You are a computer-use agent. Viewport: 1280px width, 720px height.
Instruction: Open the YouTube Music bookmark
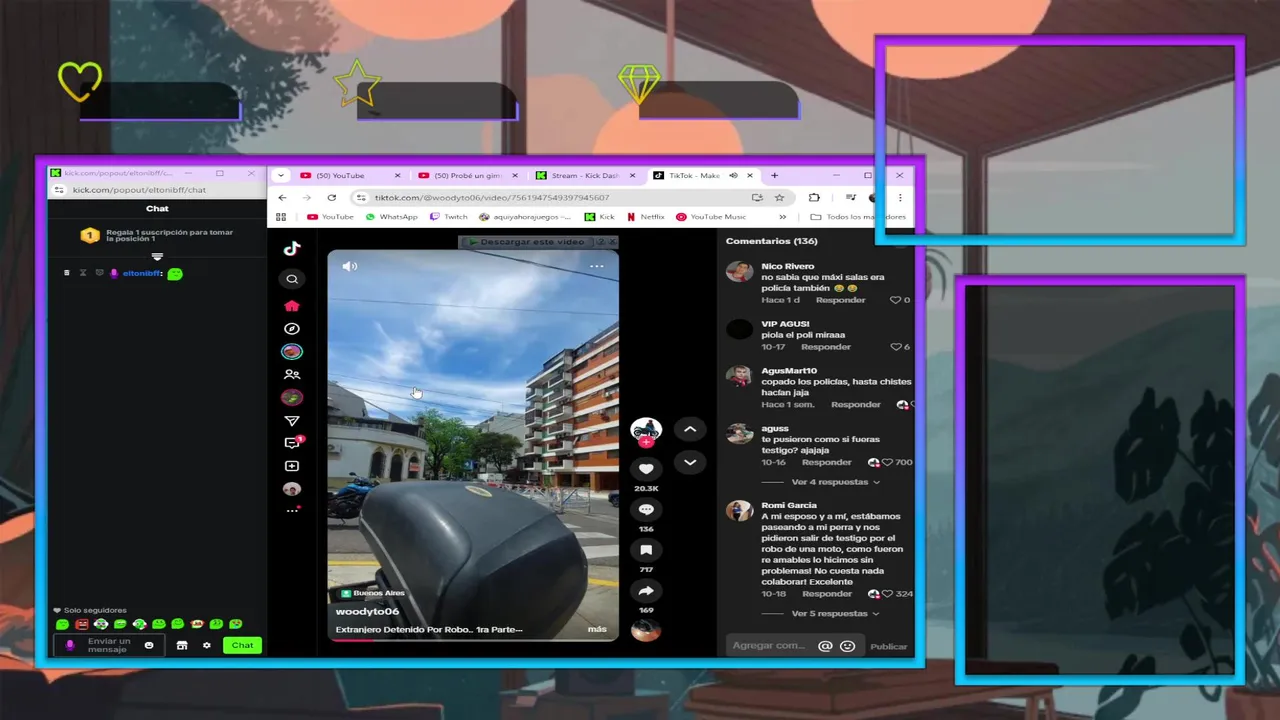[x=711, y=217]
